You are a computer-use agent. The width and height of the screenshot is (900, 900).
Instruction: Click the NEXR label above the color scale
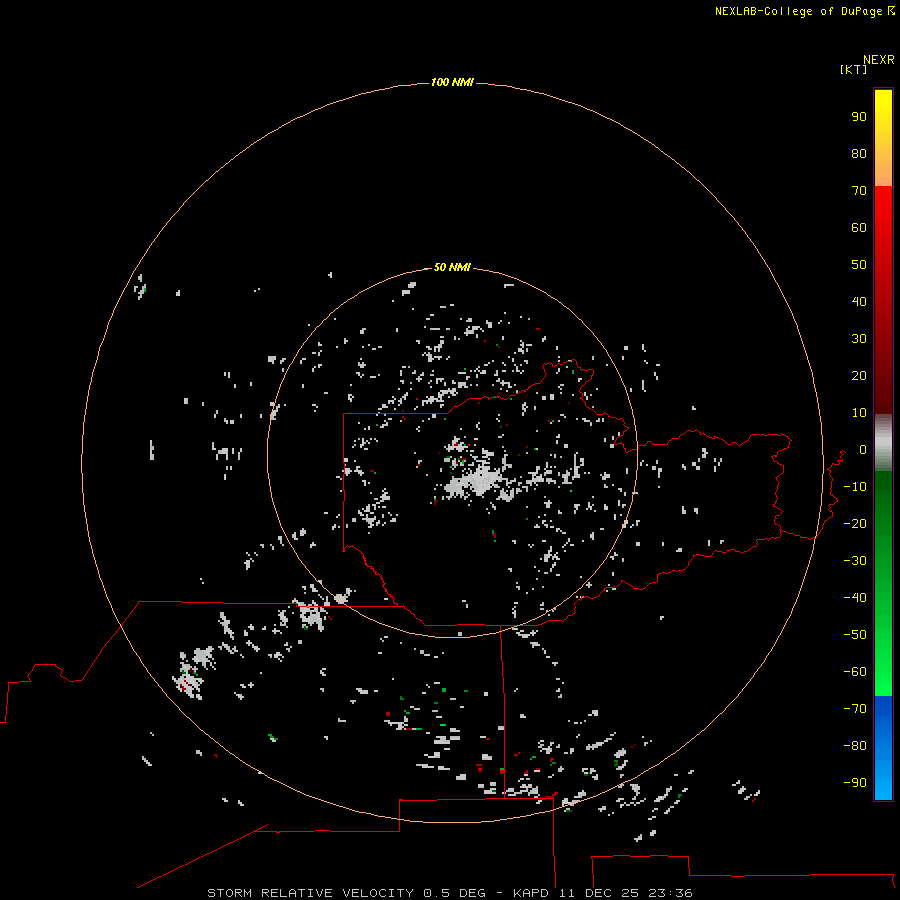click(879, 60)
